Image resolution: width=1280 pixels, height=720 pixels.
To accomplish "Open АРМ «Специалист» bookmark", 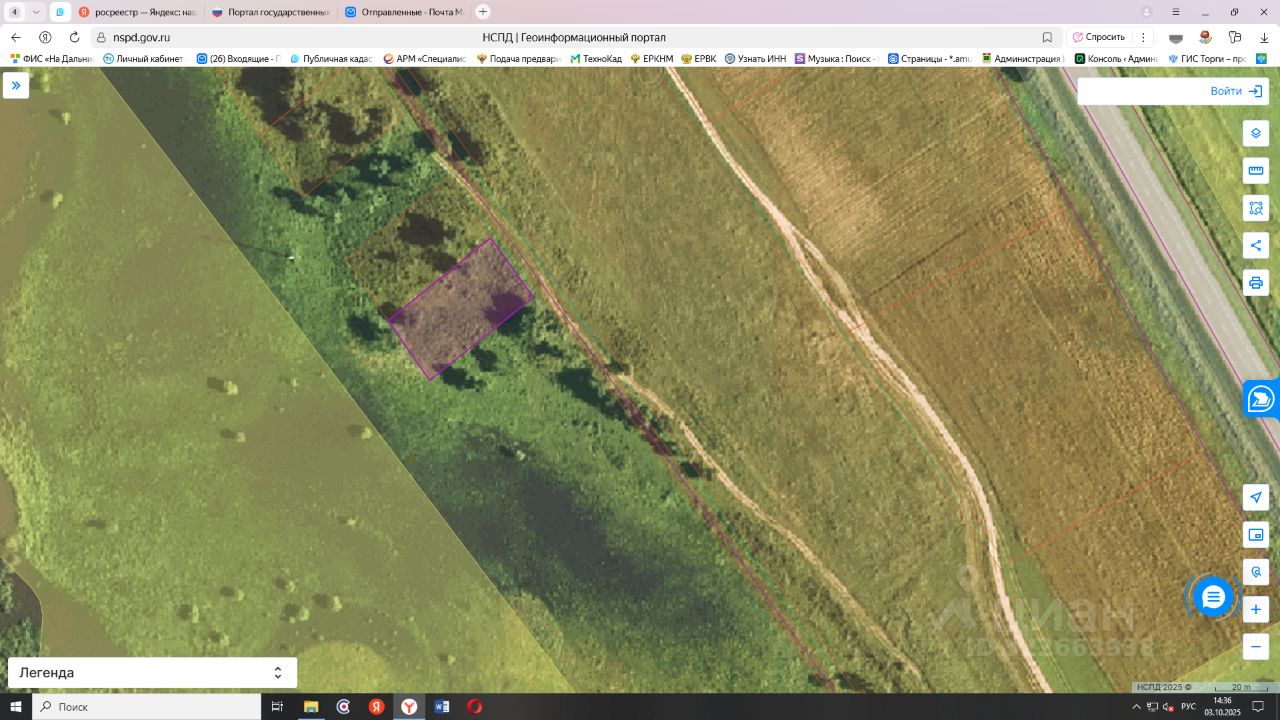I will (x=424, y=59).
